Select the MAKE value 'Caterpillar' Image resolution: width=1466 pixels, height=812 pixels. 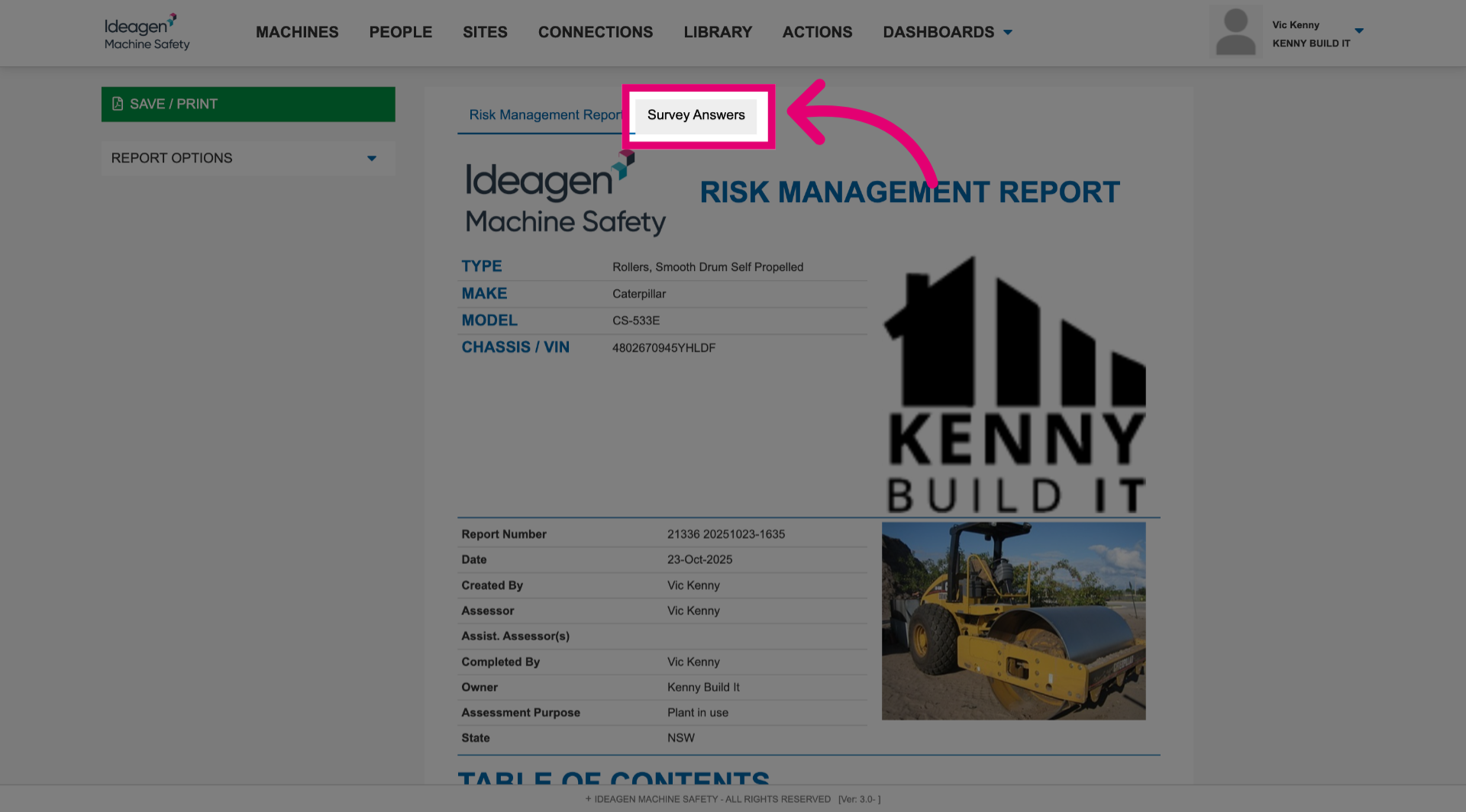tap(639, 294)
